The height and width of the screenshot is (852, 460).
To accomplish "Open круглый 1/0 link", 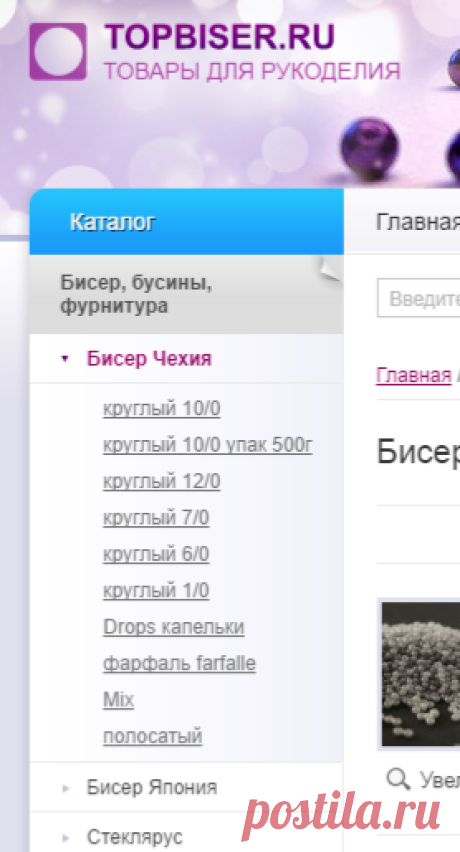I will tap(156, 591).
